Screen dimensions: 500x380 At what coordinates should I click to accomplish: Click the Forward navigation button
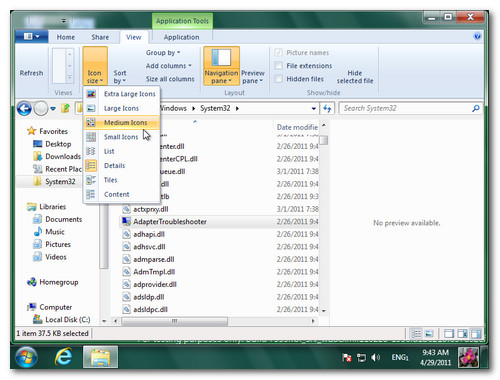(x=41, y=108)
